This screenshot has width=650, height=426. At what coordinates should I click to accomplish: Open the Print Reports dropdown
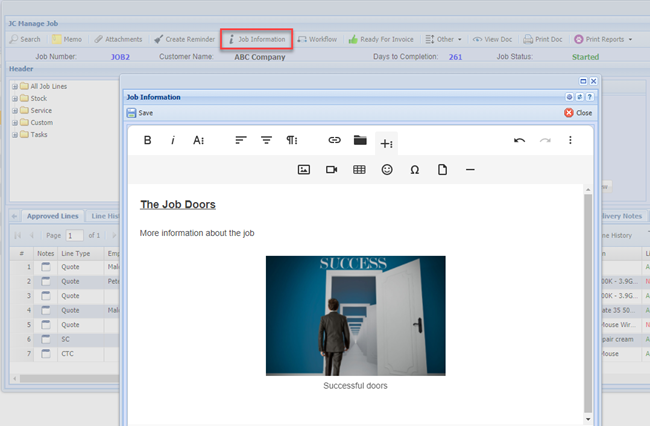[602, 39]
